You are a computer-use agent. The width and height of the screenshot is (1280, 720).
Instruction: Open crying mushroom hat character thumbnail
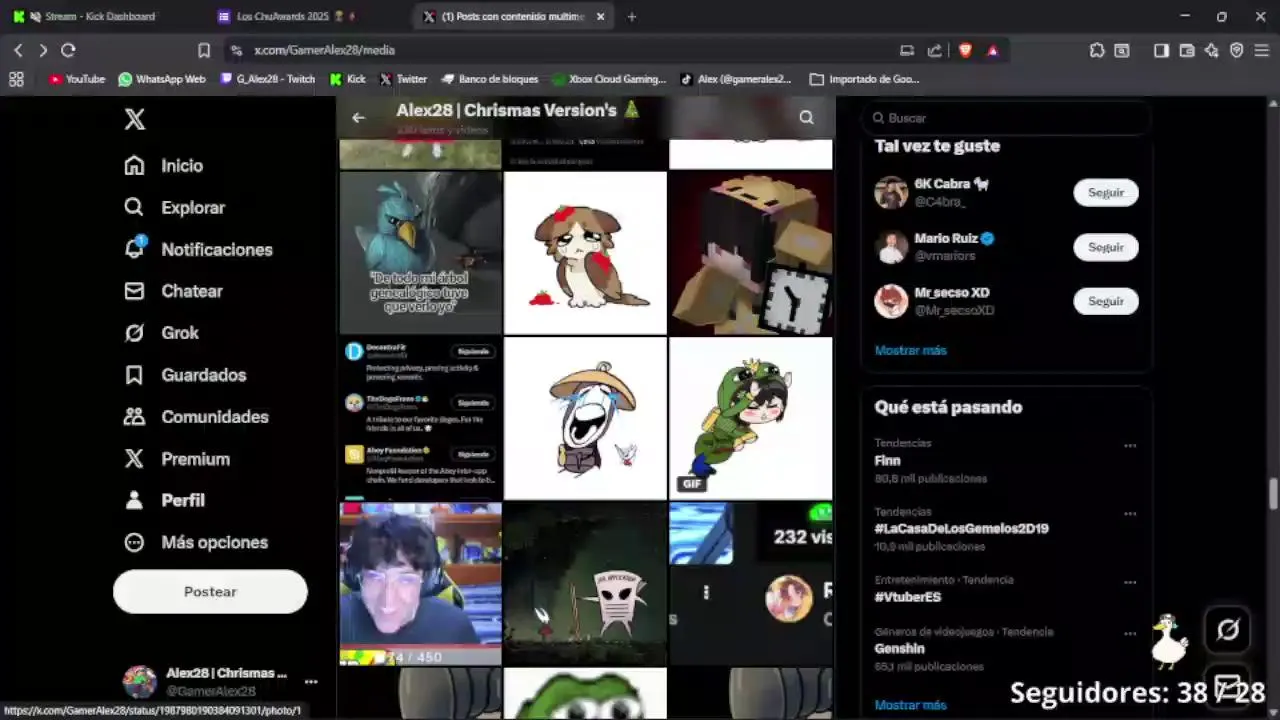click(x=585, y=418)
